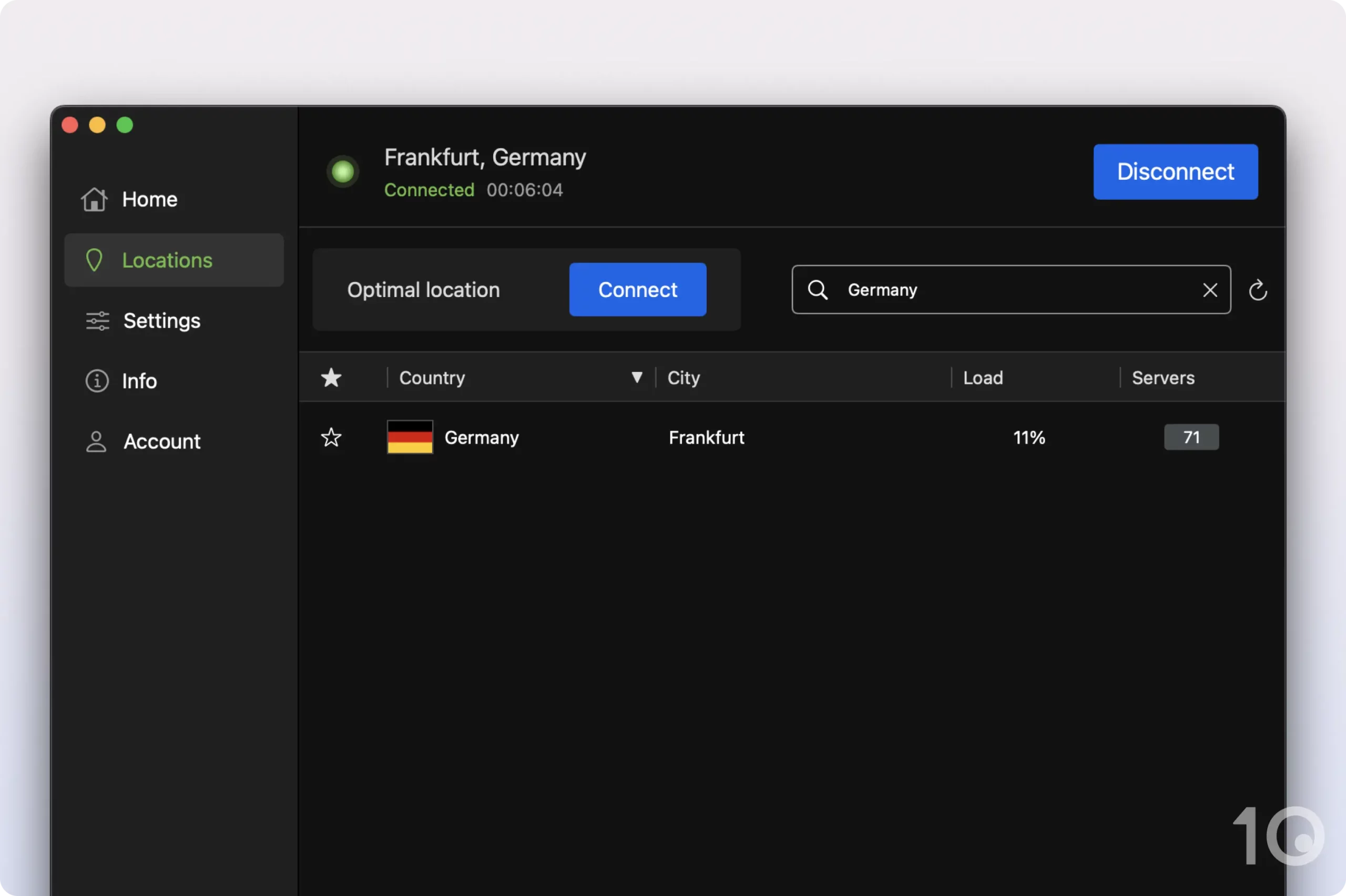
Task: Click the refresh/reload locations icon
Action: coord(1257,289)
